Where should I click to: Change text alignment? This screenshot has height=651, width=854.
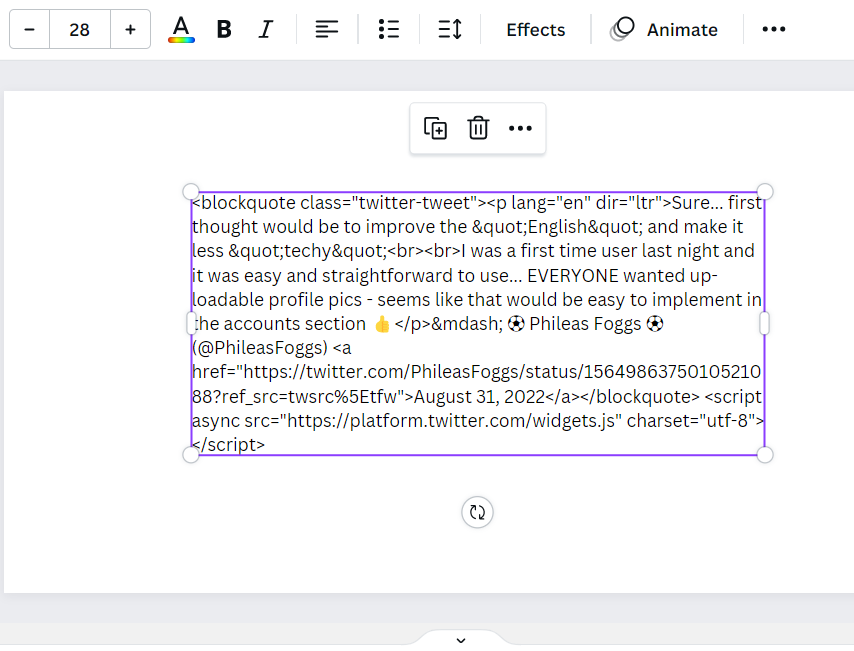click(x=327, y=30)
